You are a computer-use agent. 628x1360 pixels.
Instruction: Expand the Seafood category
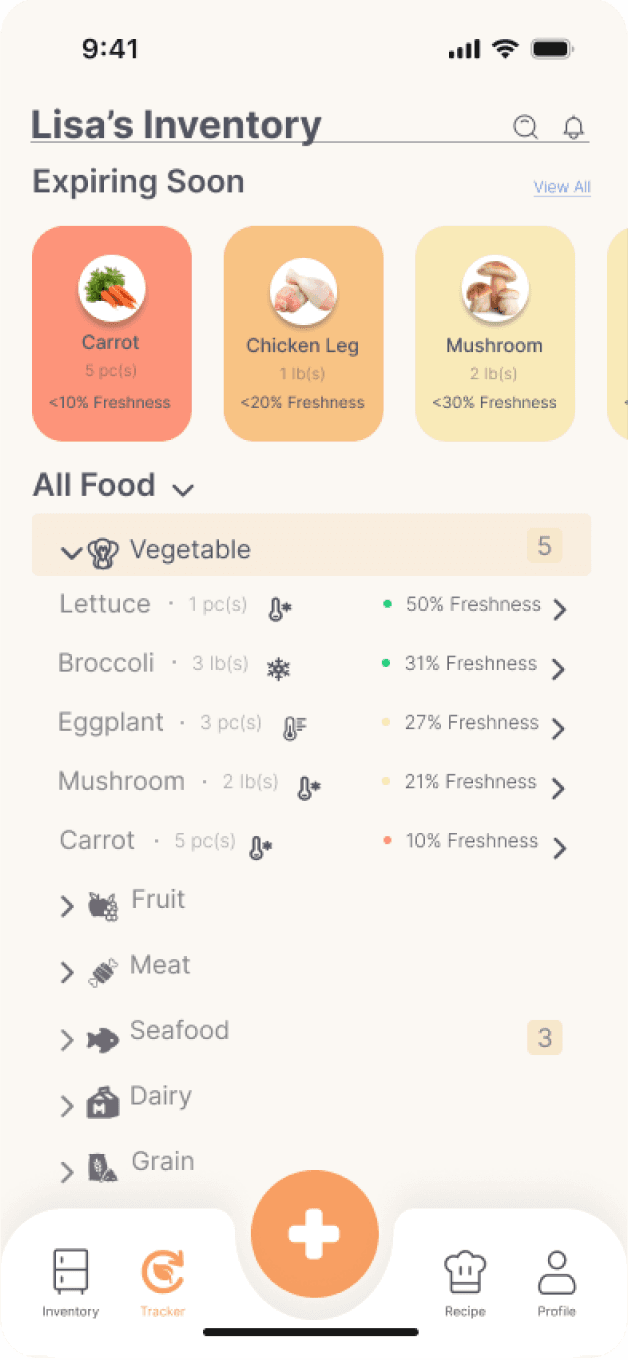pyautogui.click(x=68, y=1040)
